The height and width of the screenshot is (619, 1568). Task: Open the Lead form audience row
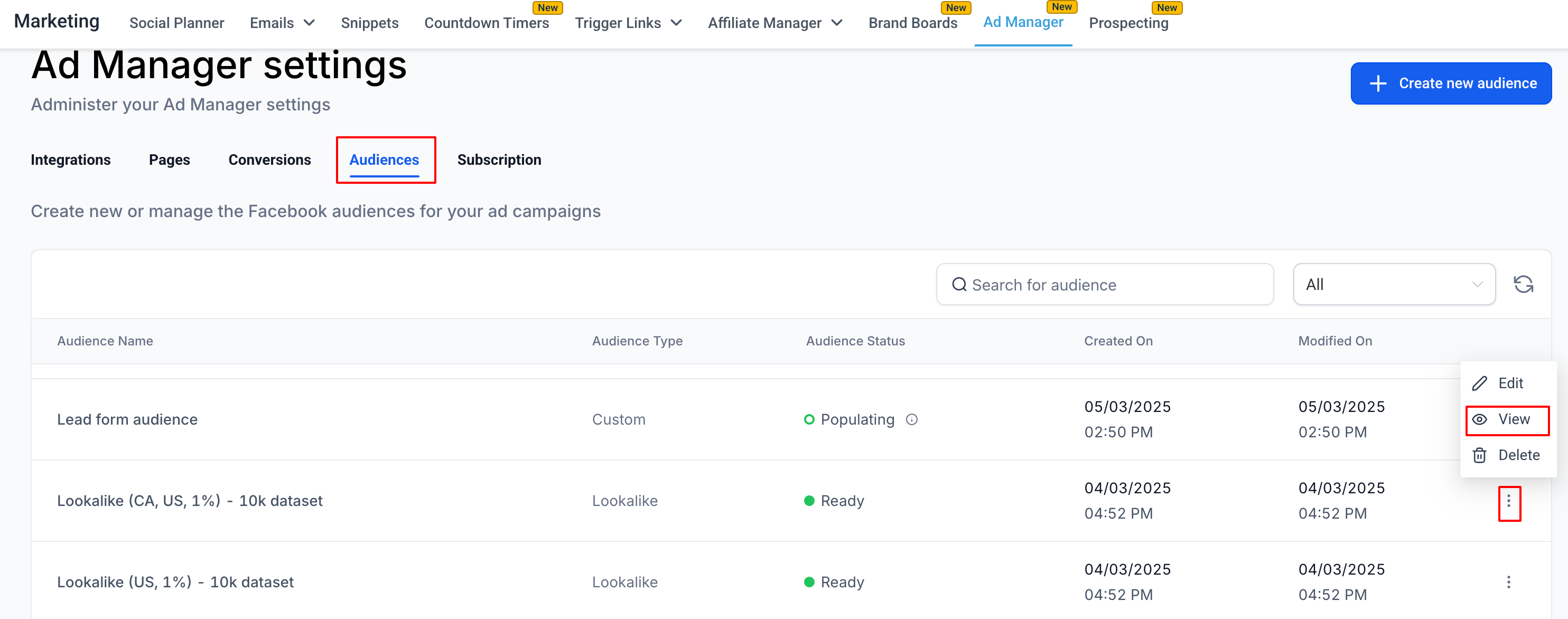point(127,419)
